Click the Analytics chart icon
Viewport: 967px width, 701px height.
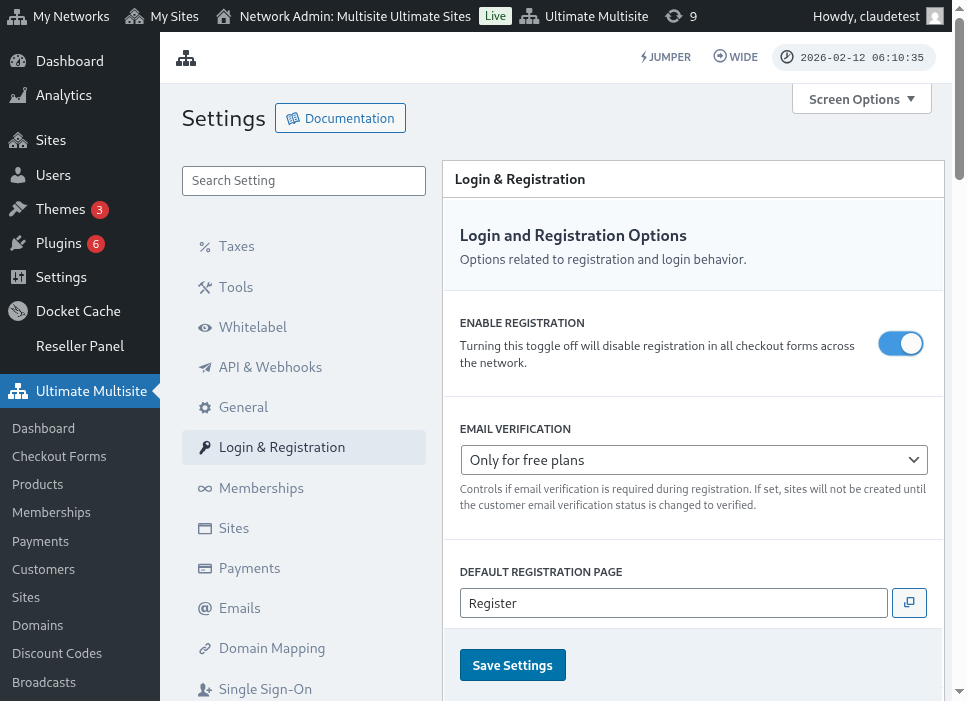click(19, 95)
